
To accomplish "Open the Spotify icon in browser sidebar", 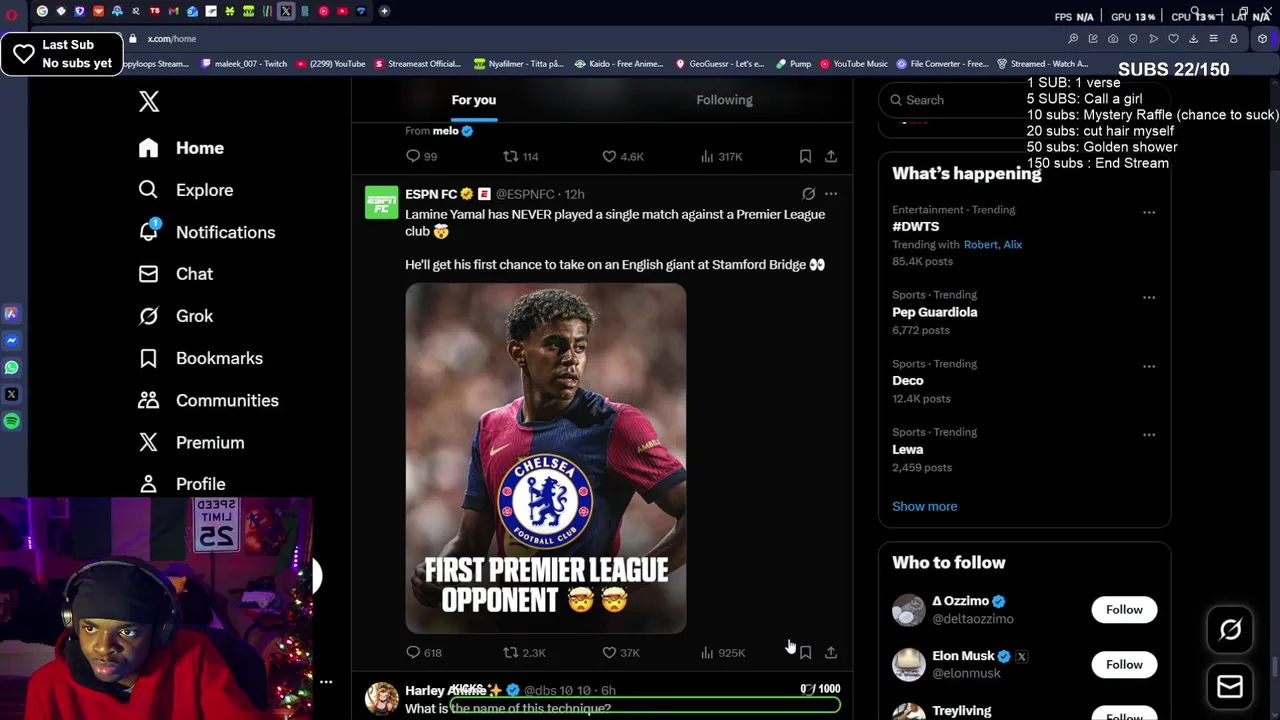I will pyautogui.click(x=11, y=421).
